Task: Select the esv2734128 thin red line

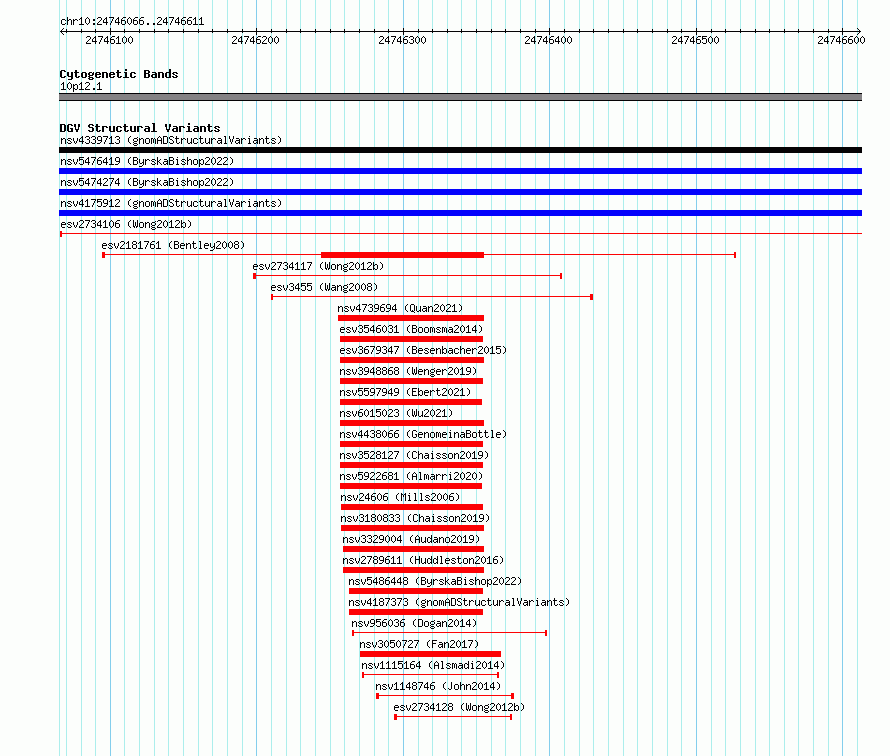Action: point(453,717)
